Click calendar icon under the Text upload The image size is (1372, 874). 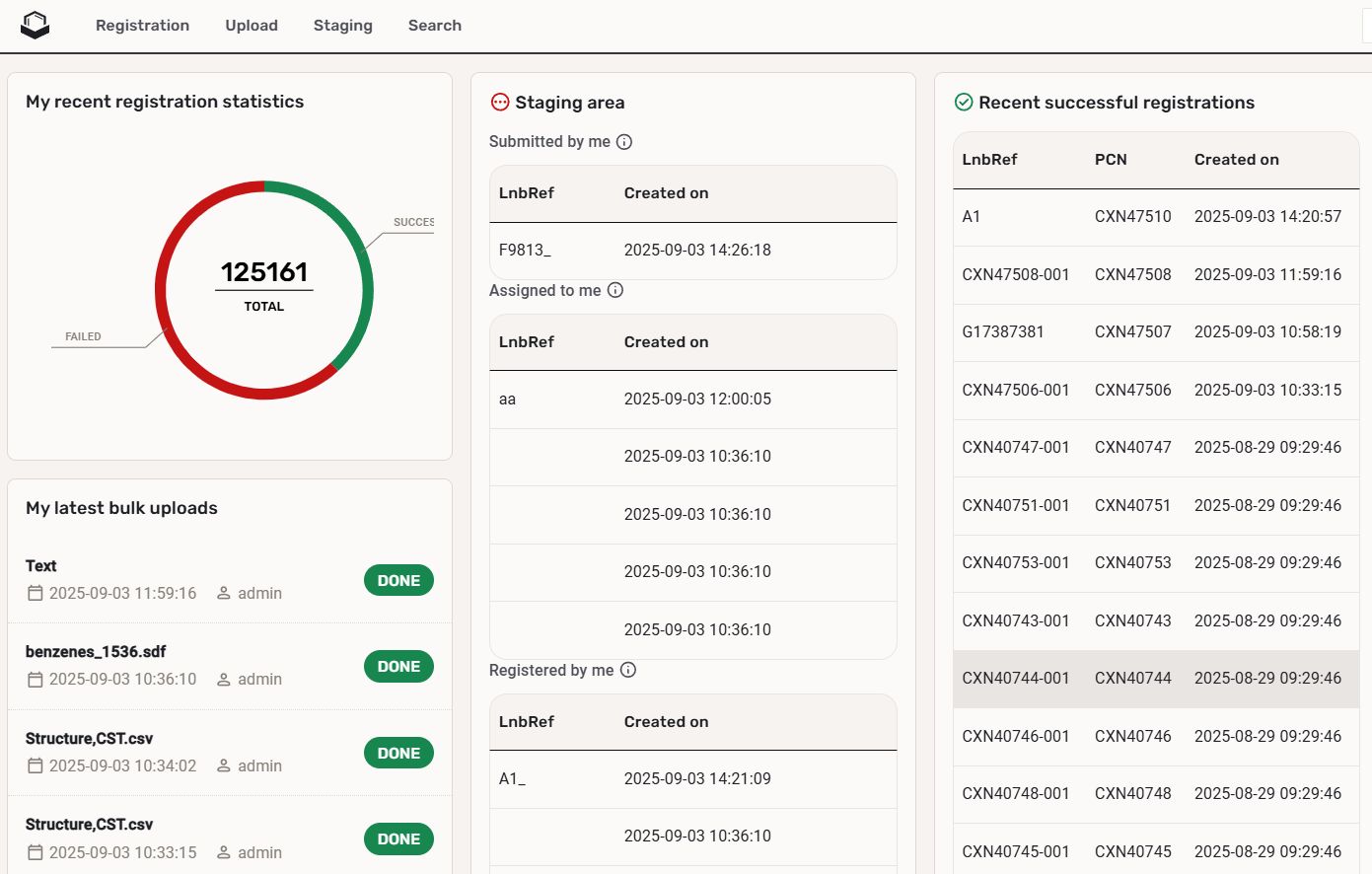click(x=36, y=593)
